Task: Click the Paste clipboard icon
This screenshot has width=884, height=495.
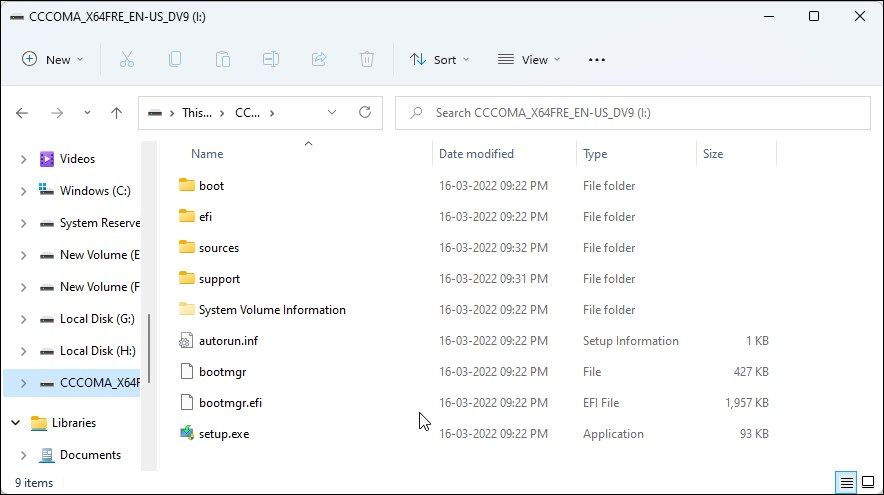Action: click(x=223, y=59)
